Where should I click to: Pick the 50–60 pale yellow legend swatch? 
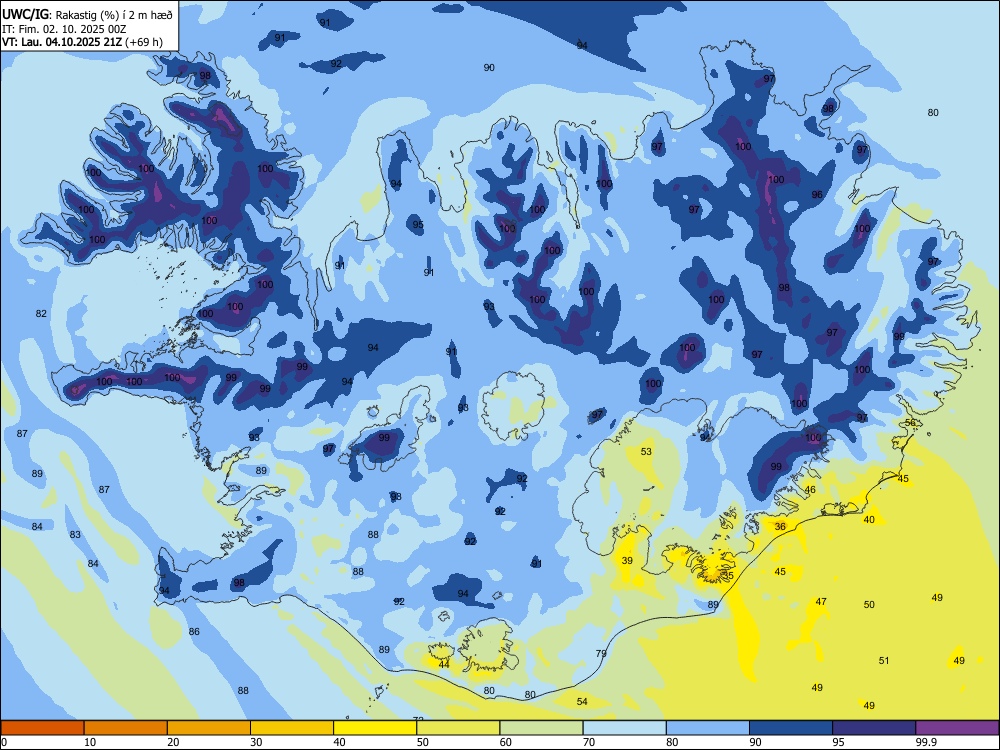(x=459, y=728)
